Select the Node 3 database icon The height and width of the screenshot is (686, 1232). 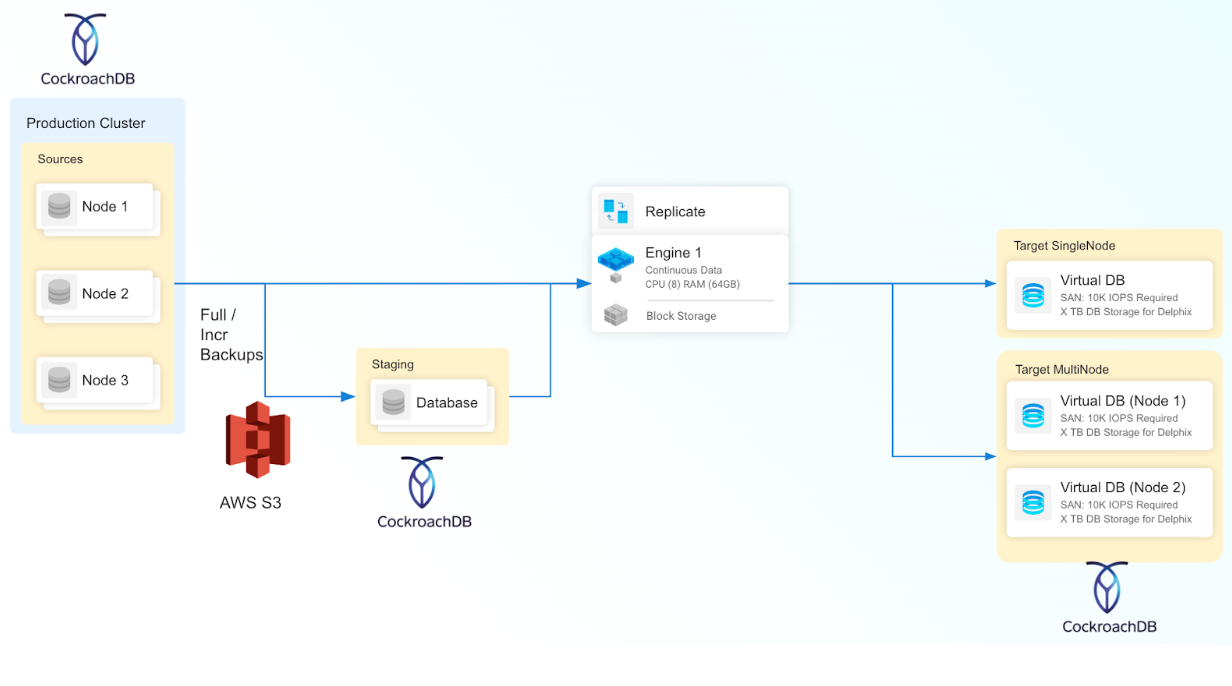coord(59,380)
